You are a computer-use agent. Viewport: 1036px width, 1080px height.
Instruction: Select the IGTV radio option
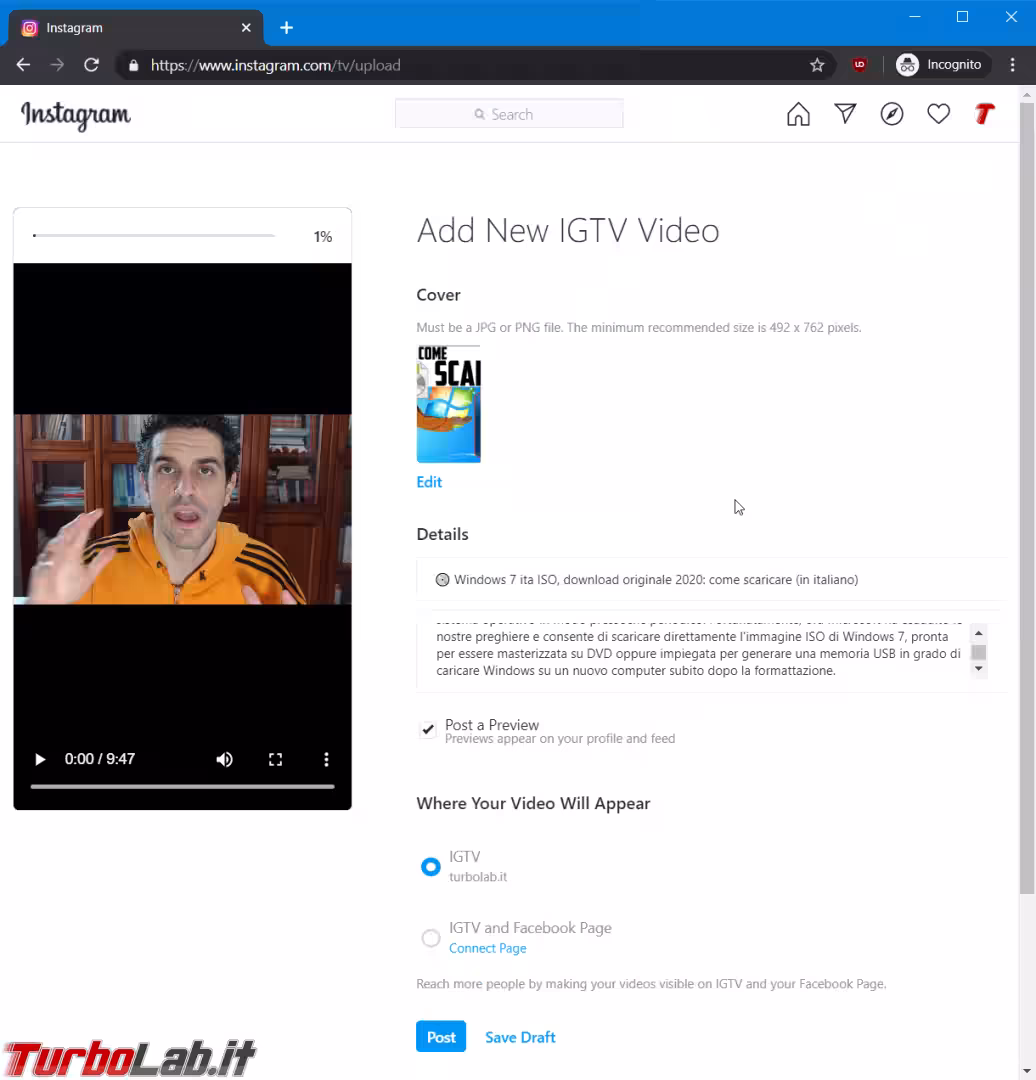click(x=431, y=866)
